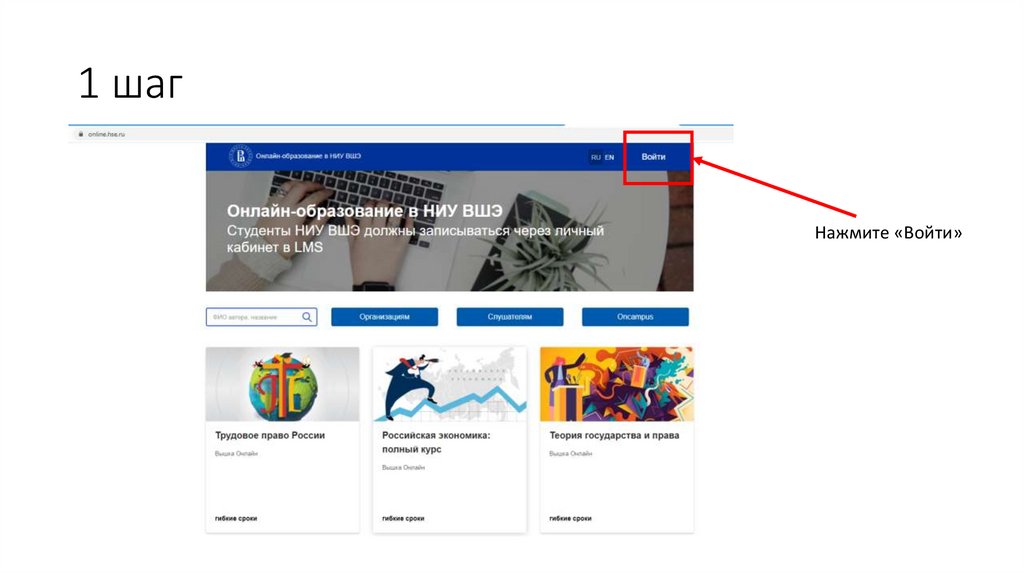Click Вышка Онлайн under Трудовое право России

tap(236, 453)
